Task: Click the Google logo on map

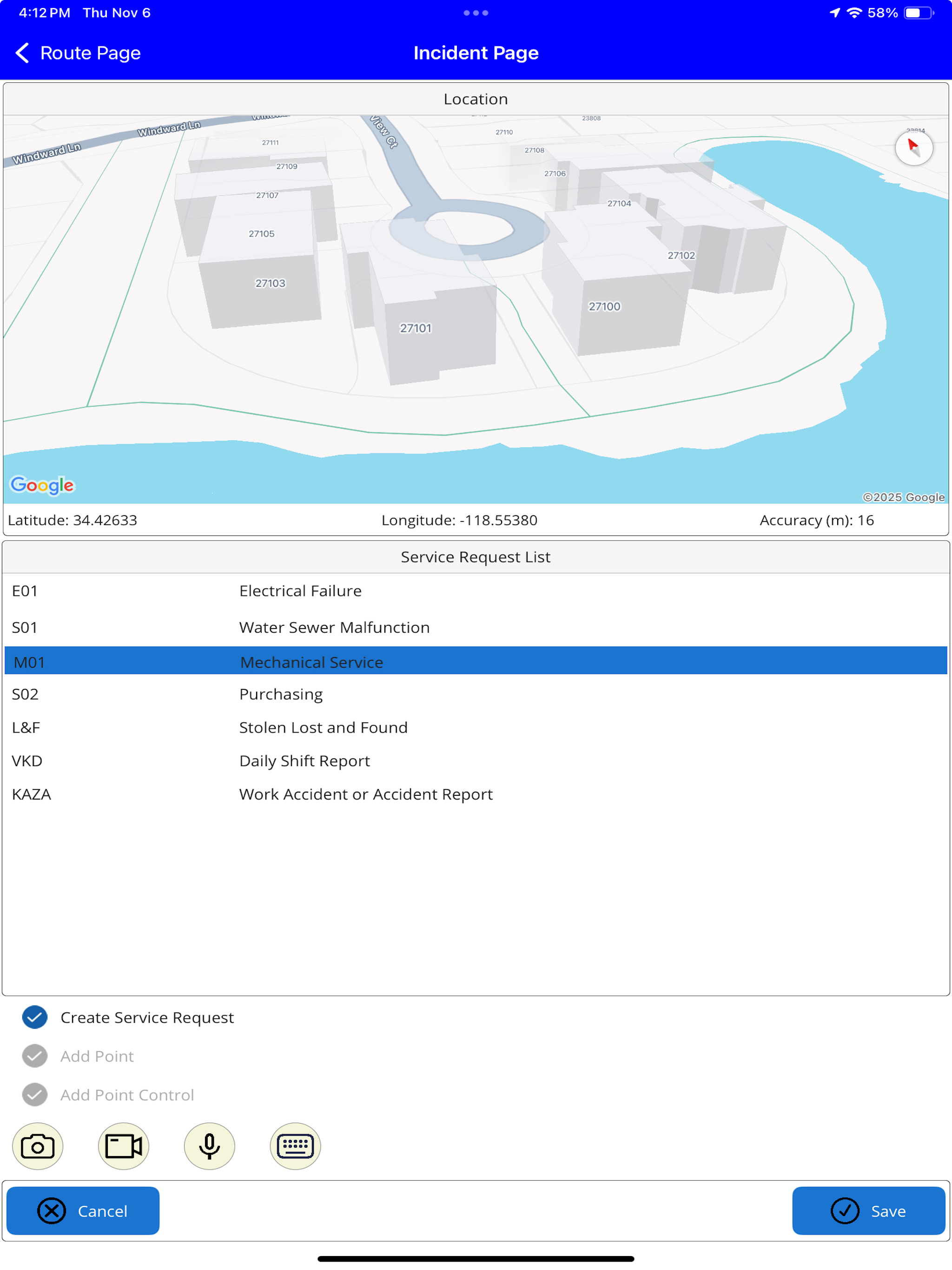Action: [x=42, y=485]
